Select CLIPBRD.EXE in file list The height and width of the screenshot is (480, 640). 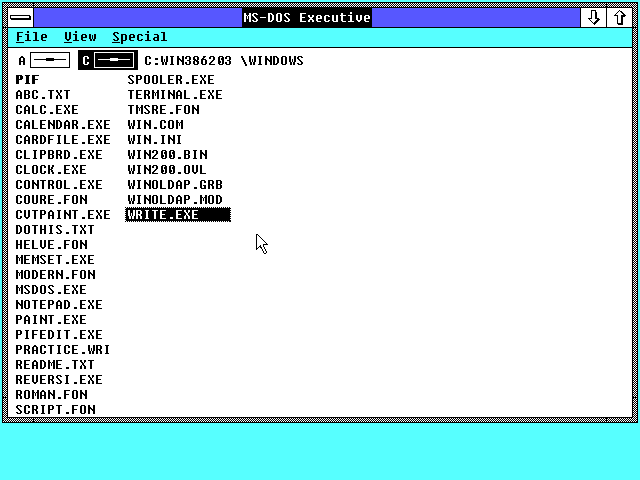click(x=59, y=155)
